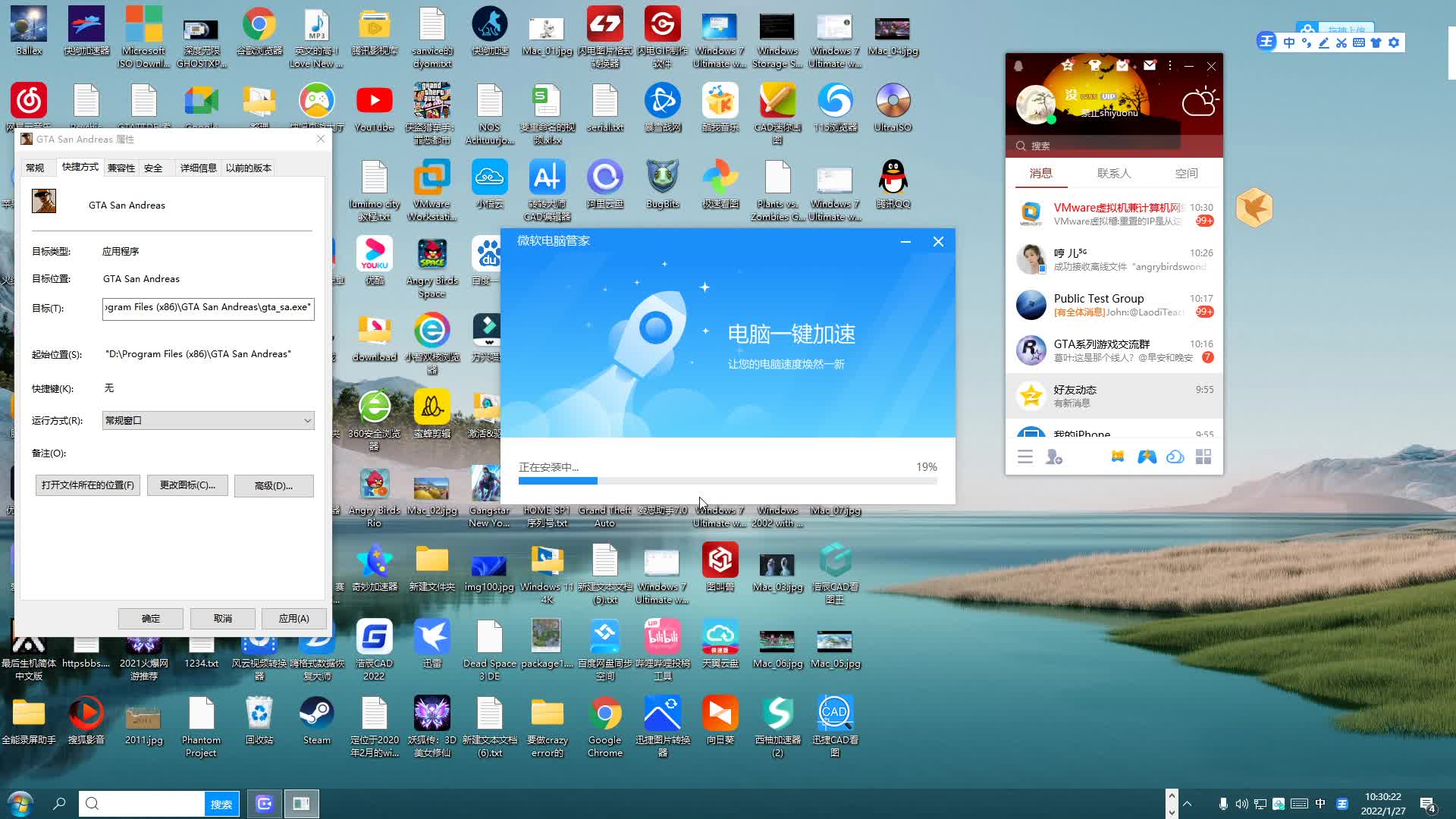Switch to 快捷方式 tab in properties dialog
Screen dimensions: 1456x819
(x=79, y=167)
